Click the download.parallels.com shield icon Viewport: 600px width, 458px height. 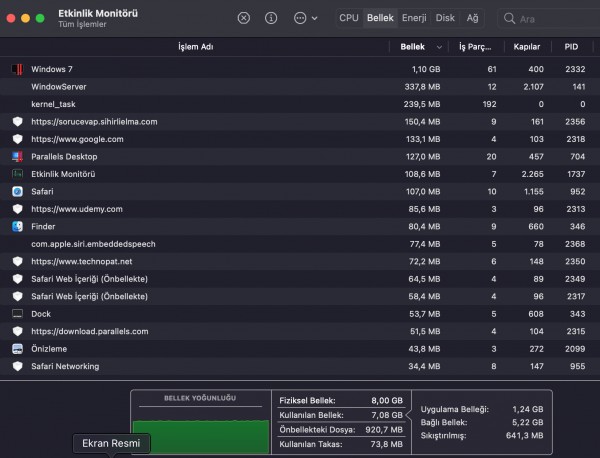click(17, 331)
